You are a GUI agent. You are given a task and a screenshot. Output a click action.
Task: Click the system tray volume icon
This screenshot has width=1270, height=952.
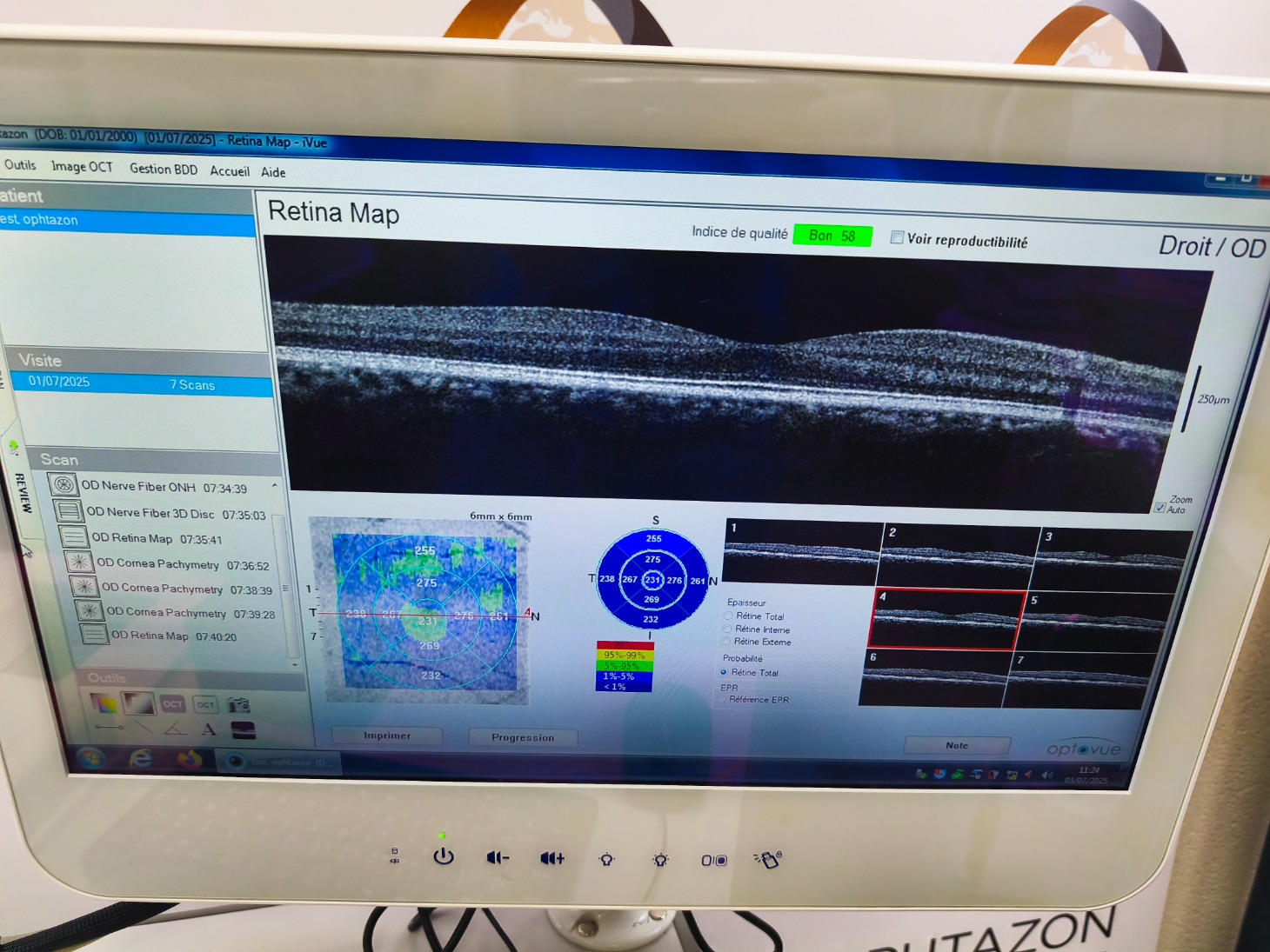[x=1047, y=775]
